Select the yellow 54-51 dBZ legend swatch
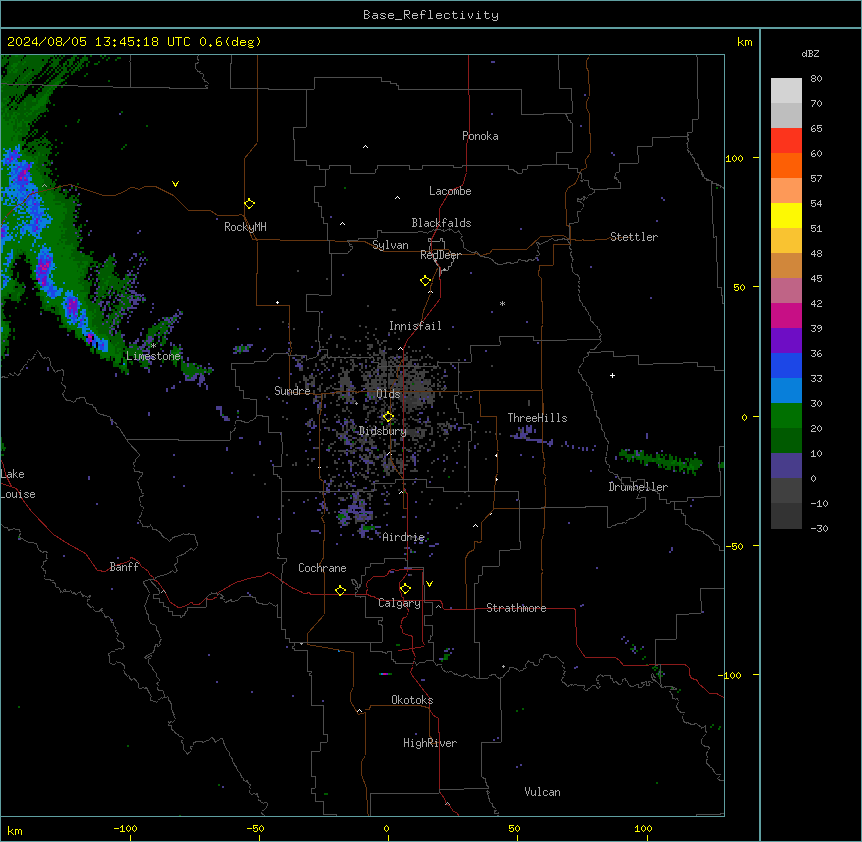Image resolution: width=862 pixels, height=842 pixels. point(786,215)
